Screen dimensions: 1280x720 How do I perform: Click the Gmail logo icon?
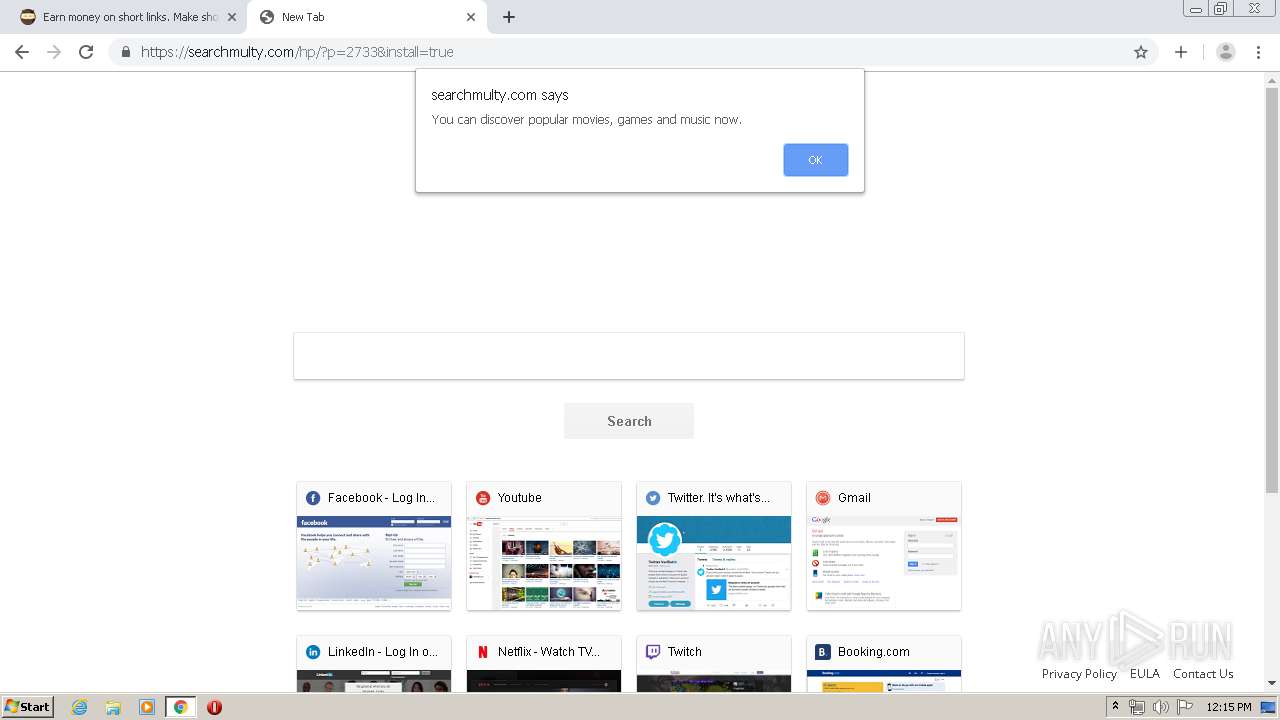pos(823,498)
